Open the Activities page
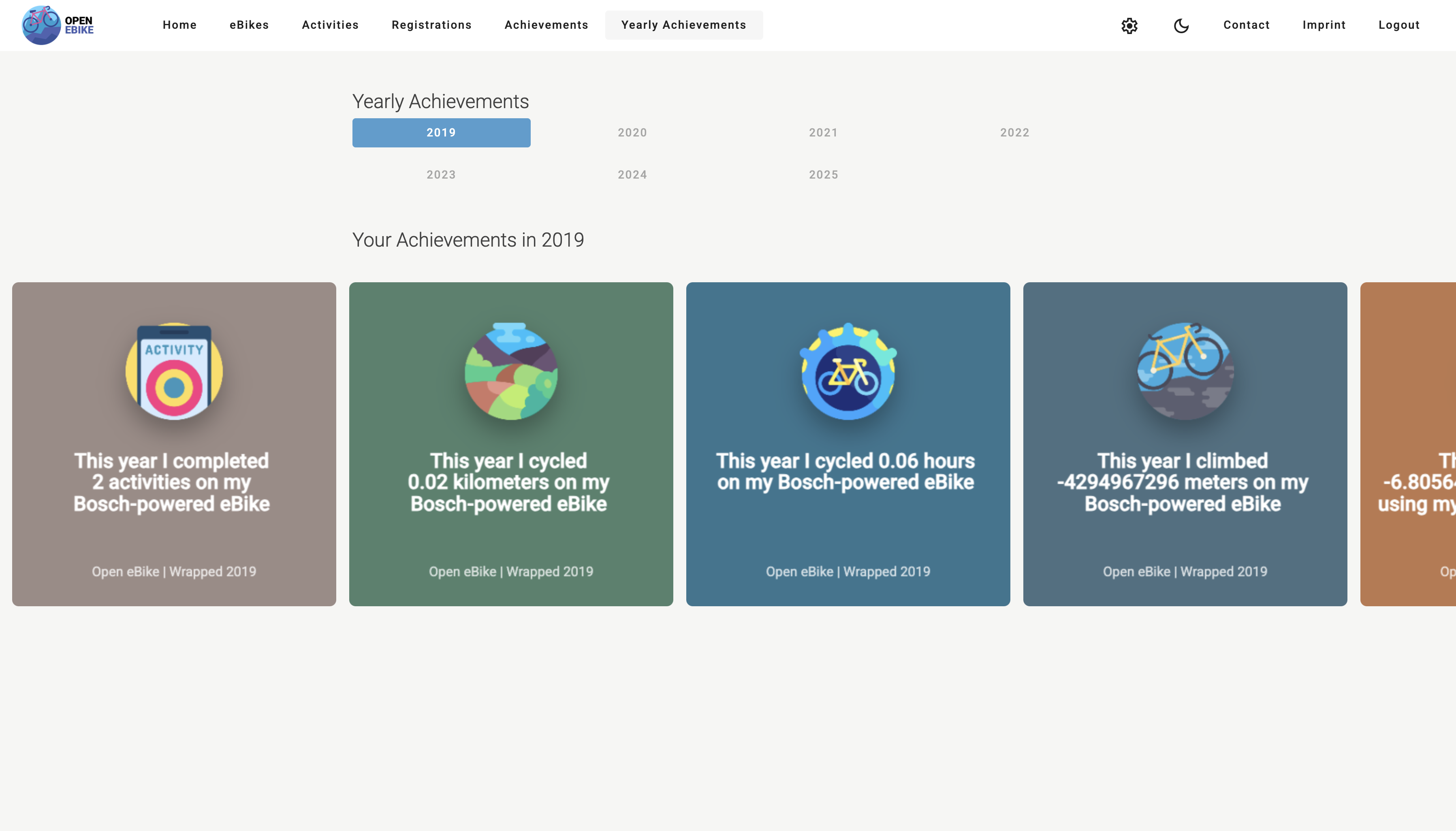 (x=331, y=25)
